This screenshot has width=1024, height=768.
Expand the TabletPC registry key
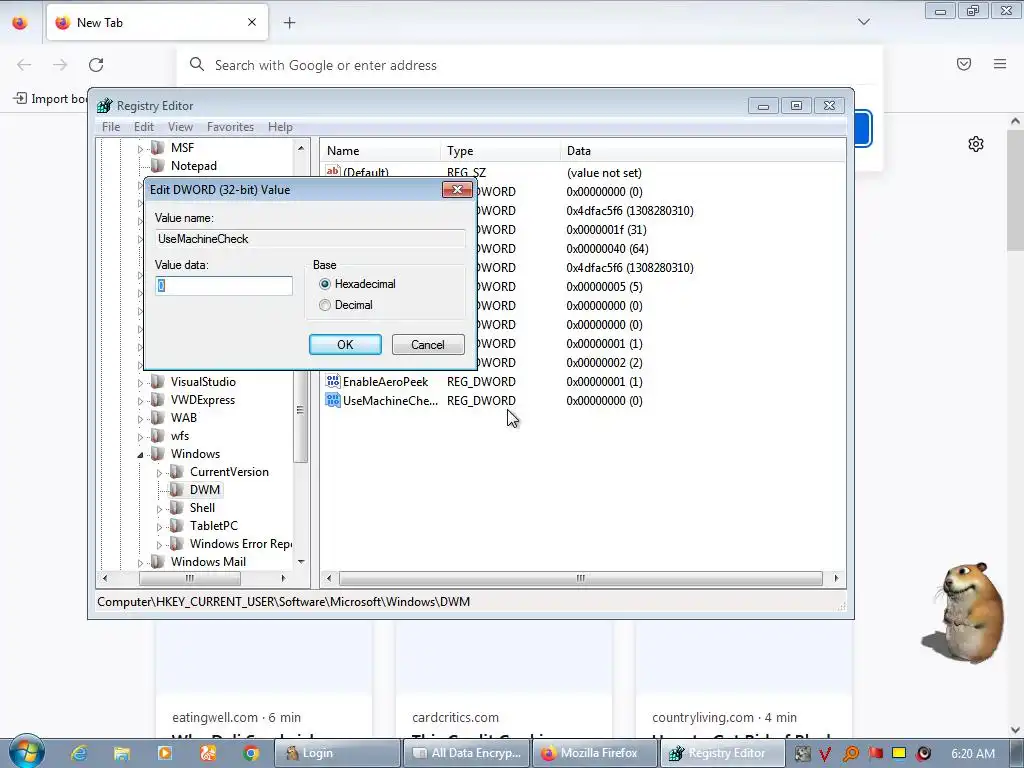[159, 526]
